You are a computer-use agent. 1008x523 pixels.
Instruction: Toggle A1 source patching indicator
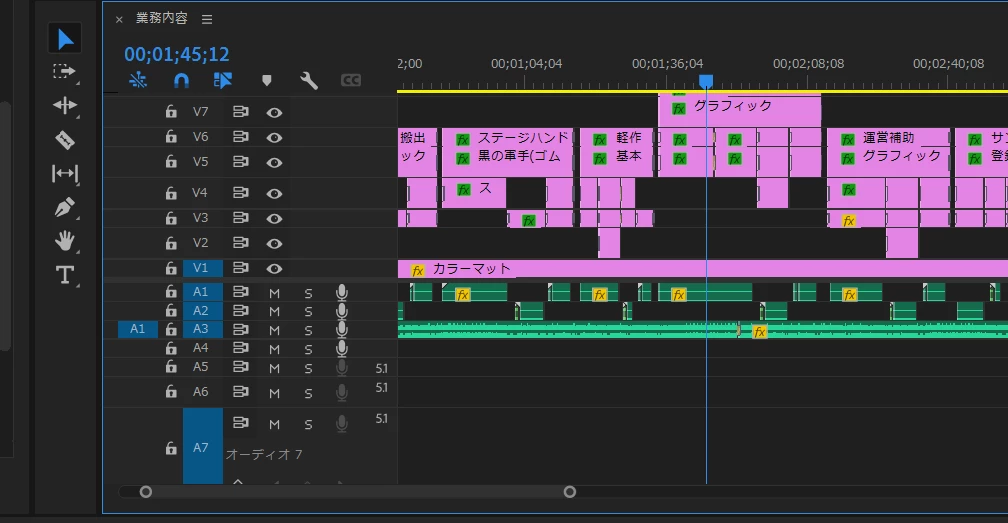pyautogui.click(x=138, y=329)
